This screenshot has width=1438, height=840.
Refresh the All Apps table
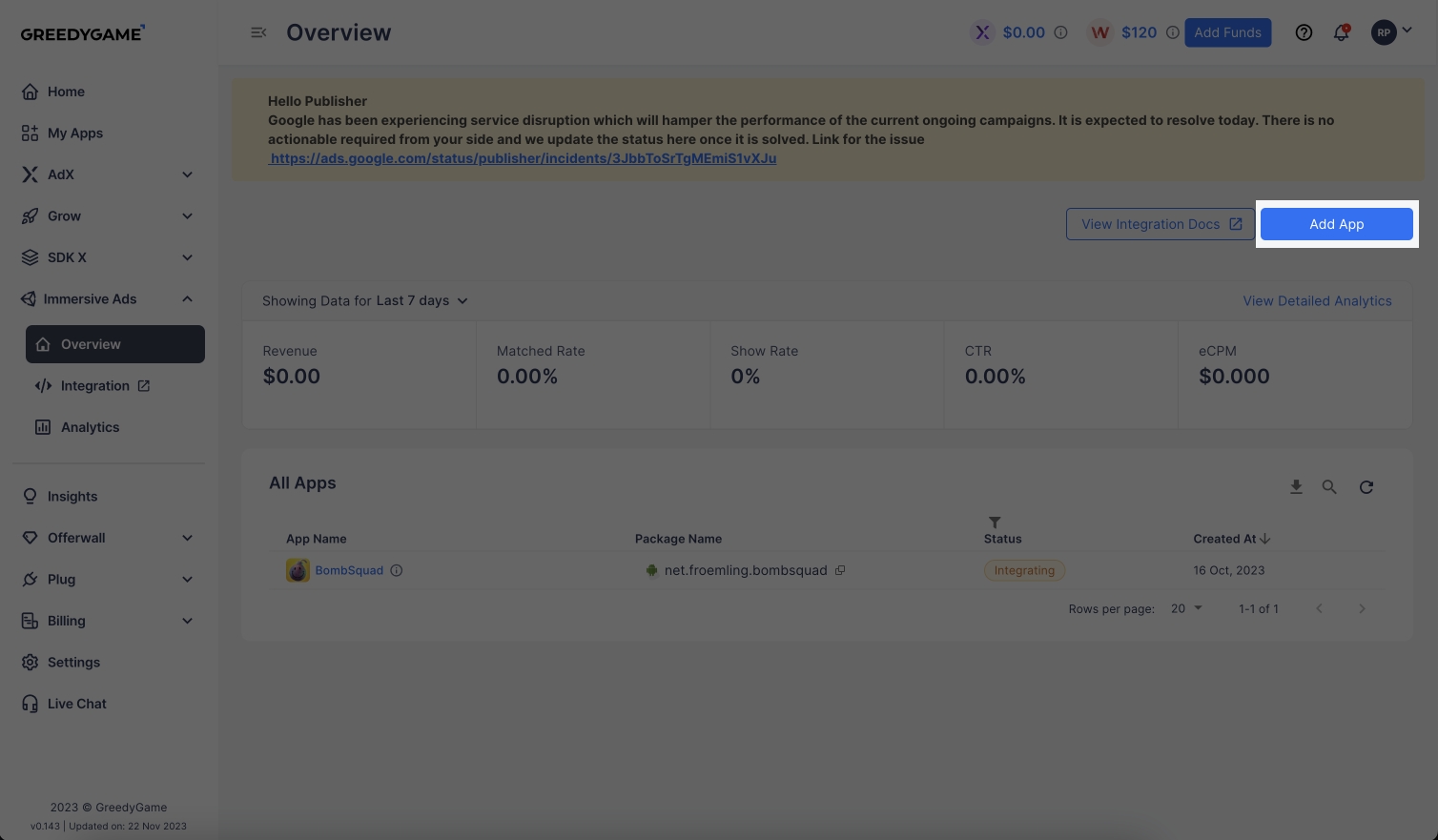point(1366,487)
